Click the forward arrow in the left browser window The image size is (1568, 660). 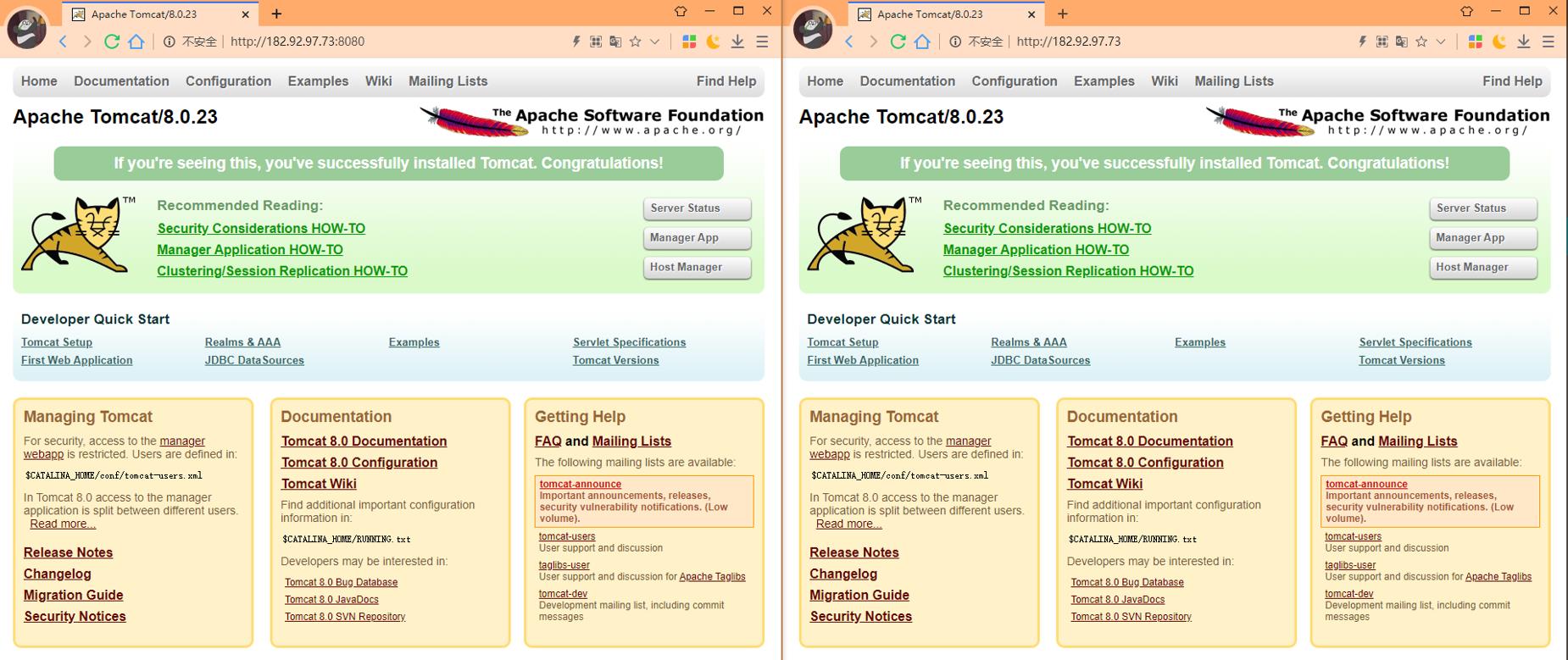tap(86, 42)
